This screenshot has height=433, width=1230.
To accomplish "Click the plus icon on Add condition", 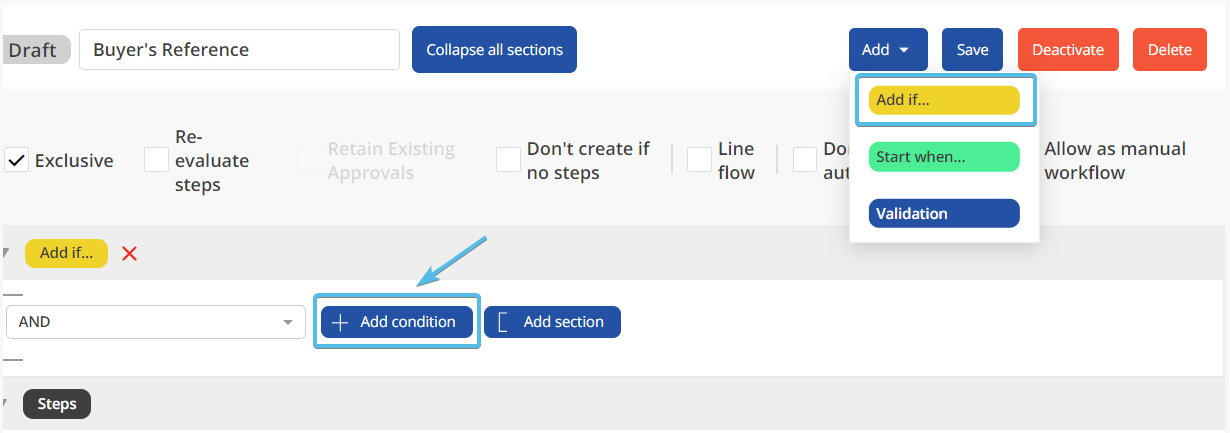I will [x=340, y=322].
